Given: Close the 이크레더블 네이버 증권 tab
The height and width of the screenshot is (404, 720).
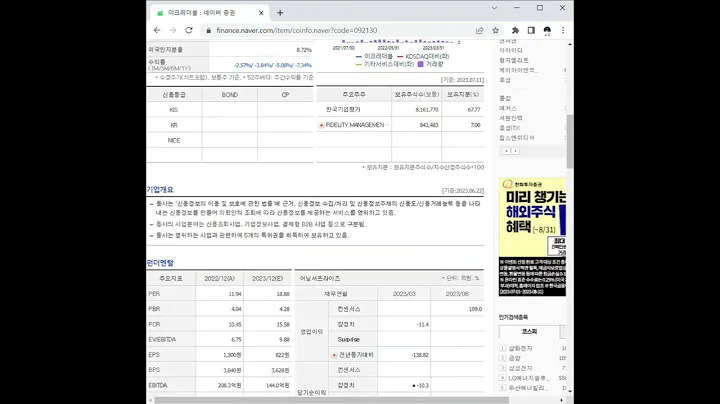Looking at the screenshot, I should [x=261, y=13].
